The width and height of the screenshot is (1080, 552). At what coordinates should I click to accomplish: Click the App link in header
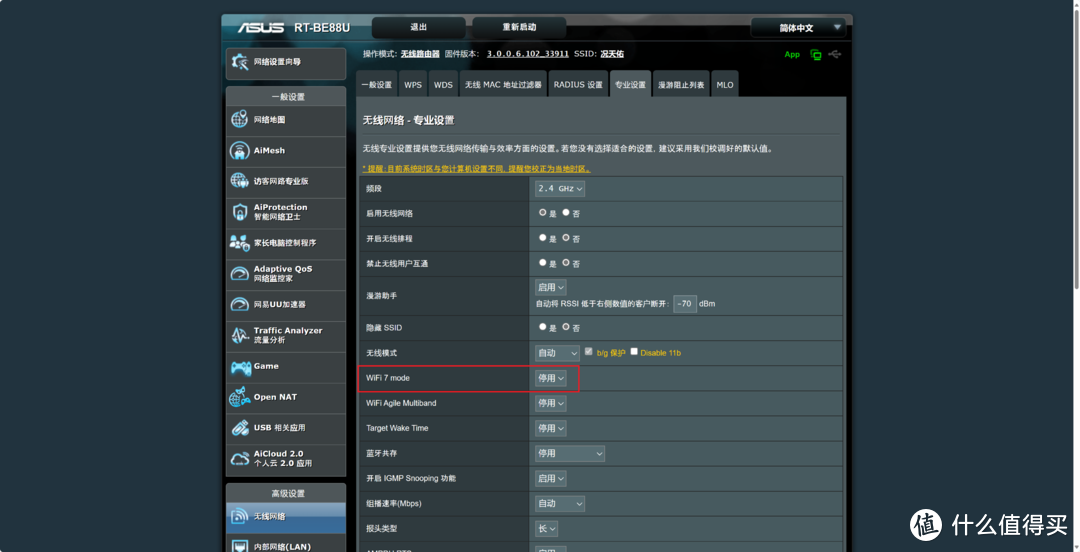tap(792, 54)
